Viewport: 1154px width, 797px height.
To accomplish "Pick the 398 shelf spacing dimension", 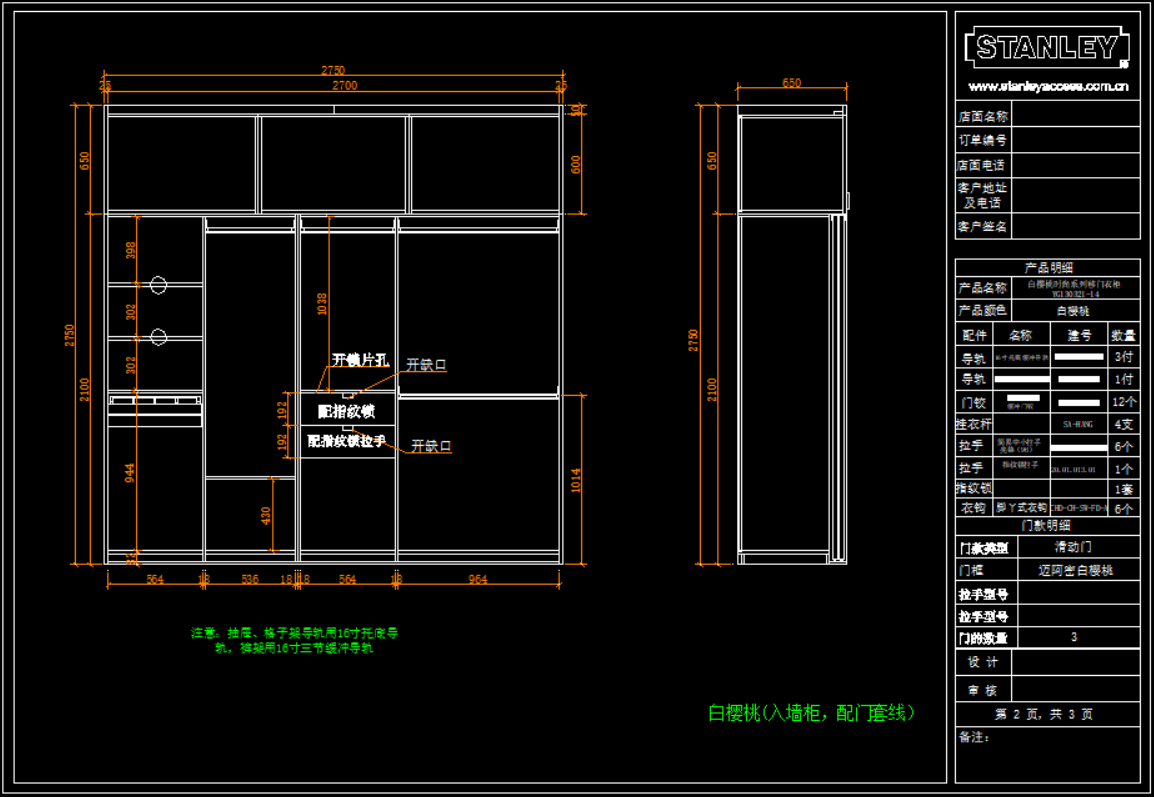I will [131, 250].
